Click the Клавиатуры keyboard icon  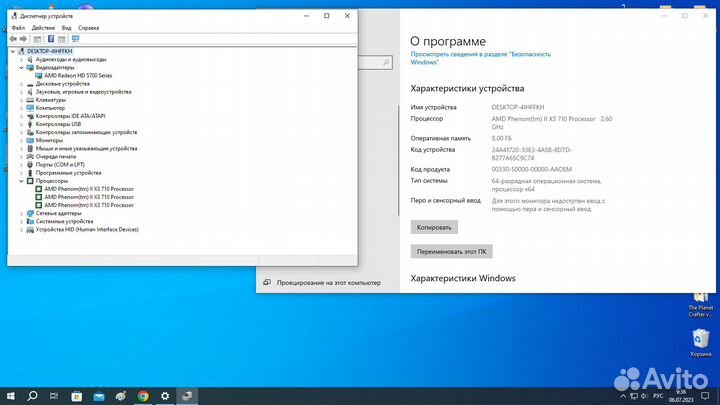click(30, 100)
